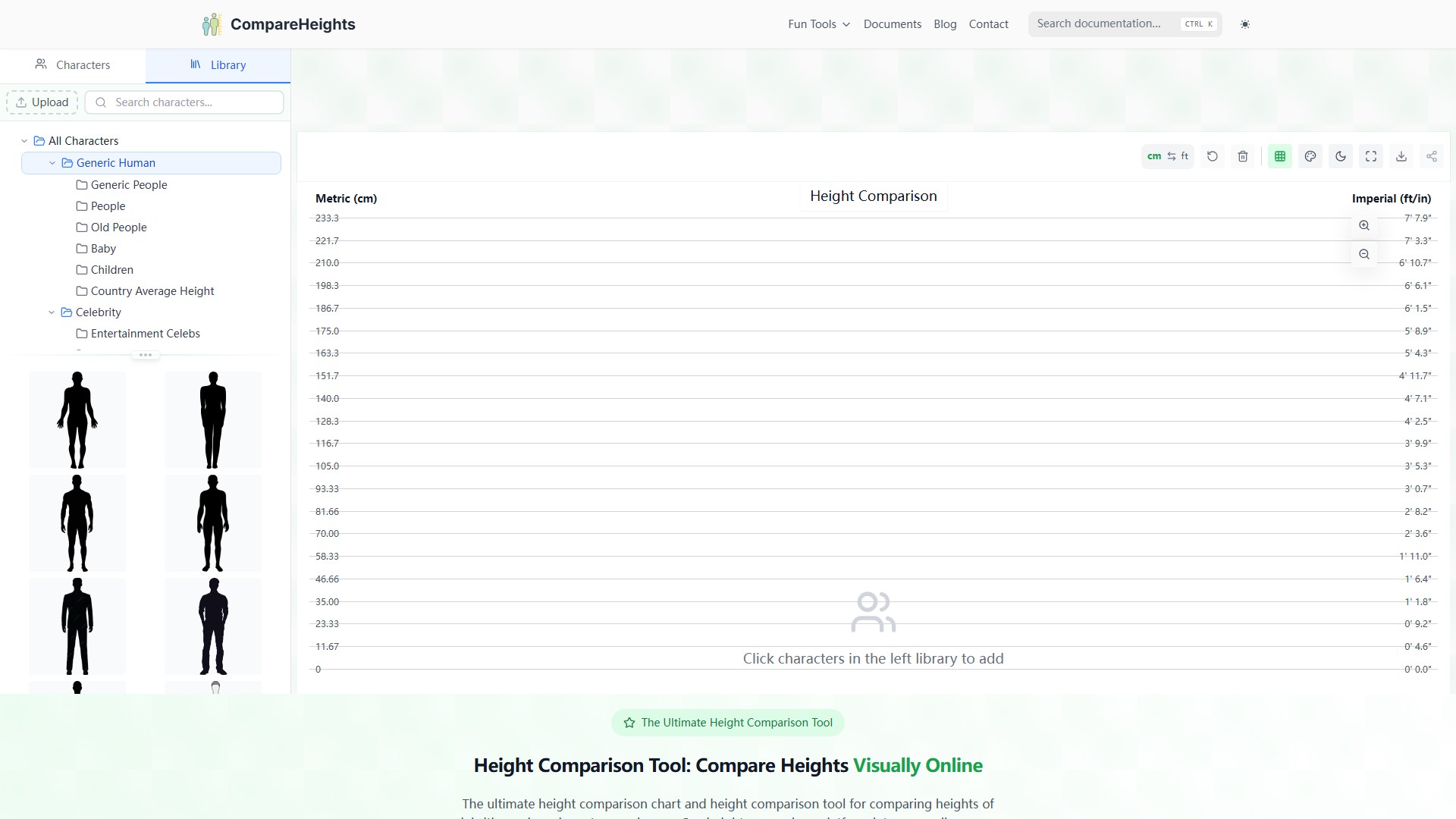The width and height of the screenshot is (1456, 819).
Task: Zoom out on the chart
Action: (x=1363, y=254)
